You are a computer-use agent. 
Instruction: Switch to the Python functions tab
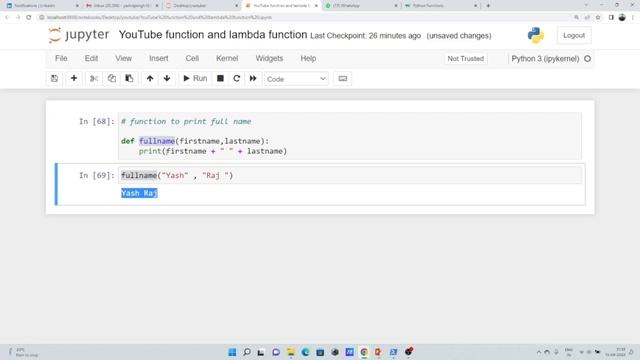(x=440, y=6)
